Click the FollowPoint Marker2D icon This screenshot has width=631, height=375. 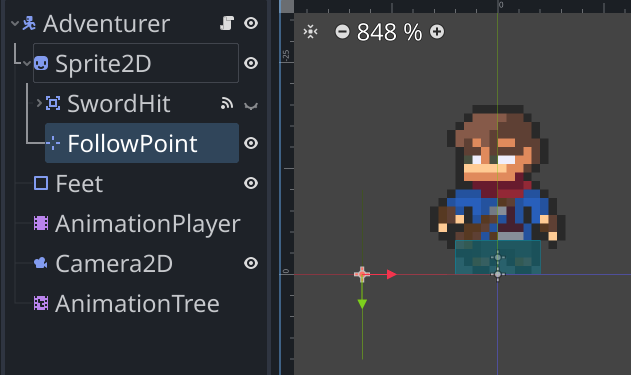(x=53, y=143)
